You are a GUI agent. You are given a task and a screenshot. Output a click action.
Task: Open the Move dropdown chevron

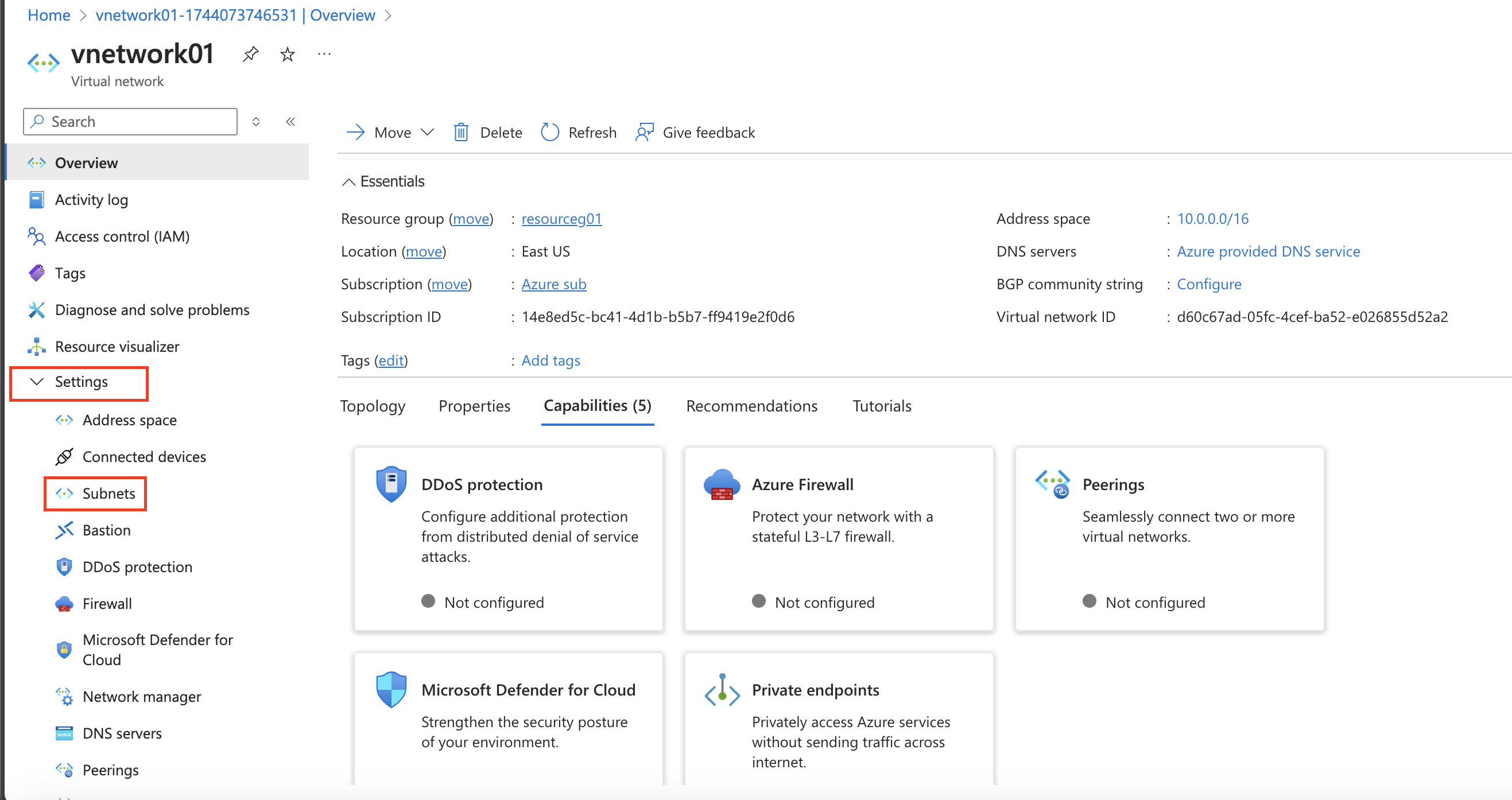[428, 132]
